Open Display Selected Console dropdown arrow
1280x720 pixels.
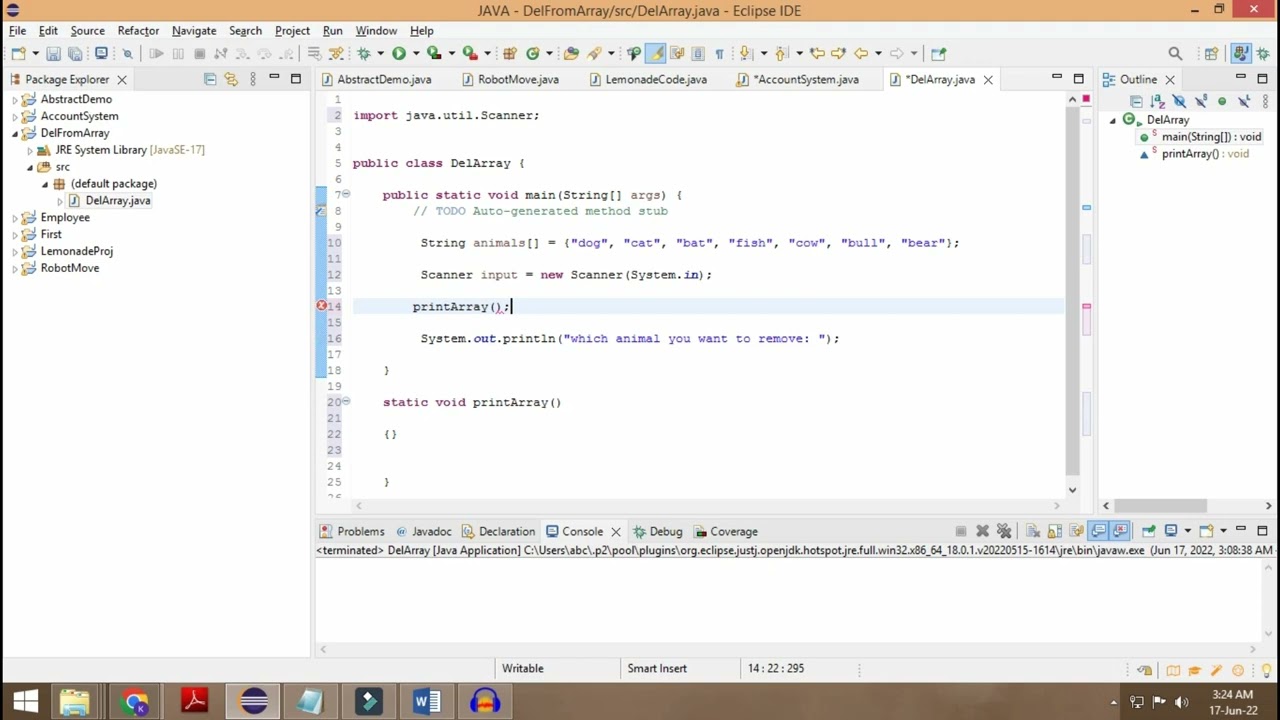pyautogui.click(x=1187, y=531)
